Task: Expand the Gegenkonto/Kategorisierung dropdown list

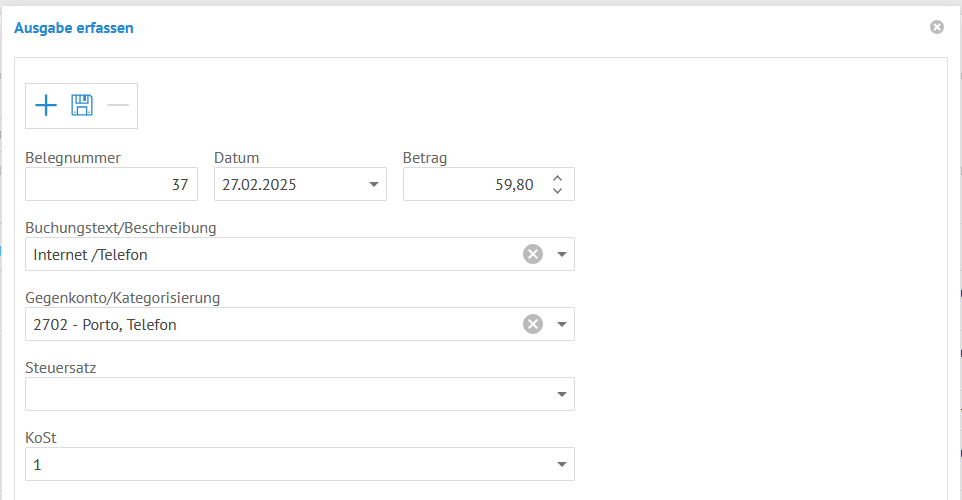Action: (562, 324)
